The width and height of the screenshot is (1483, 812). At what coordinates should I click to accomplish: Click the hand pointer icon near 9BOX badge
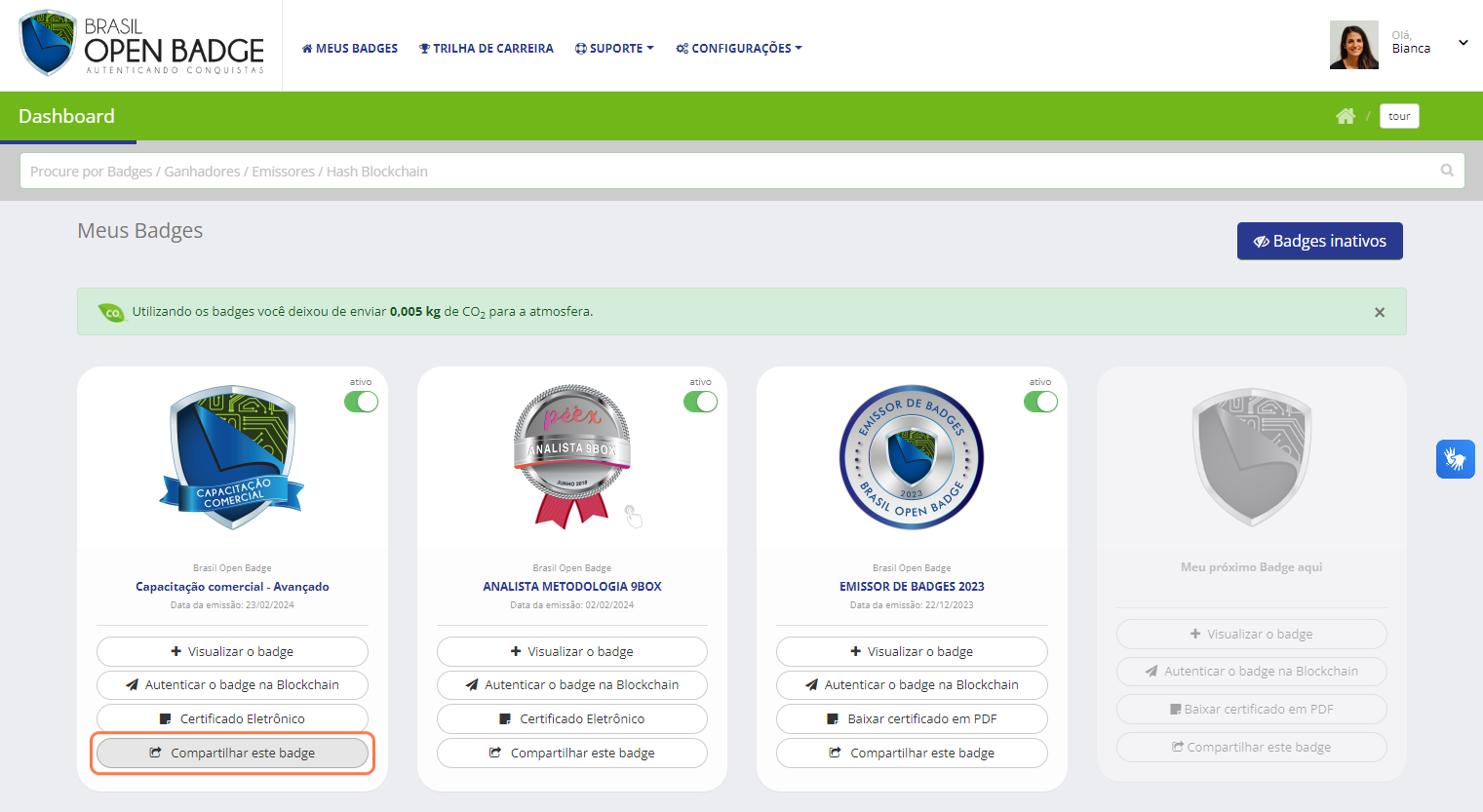pyautogui.click(x=634, y=516)
